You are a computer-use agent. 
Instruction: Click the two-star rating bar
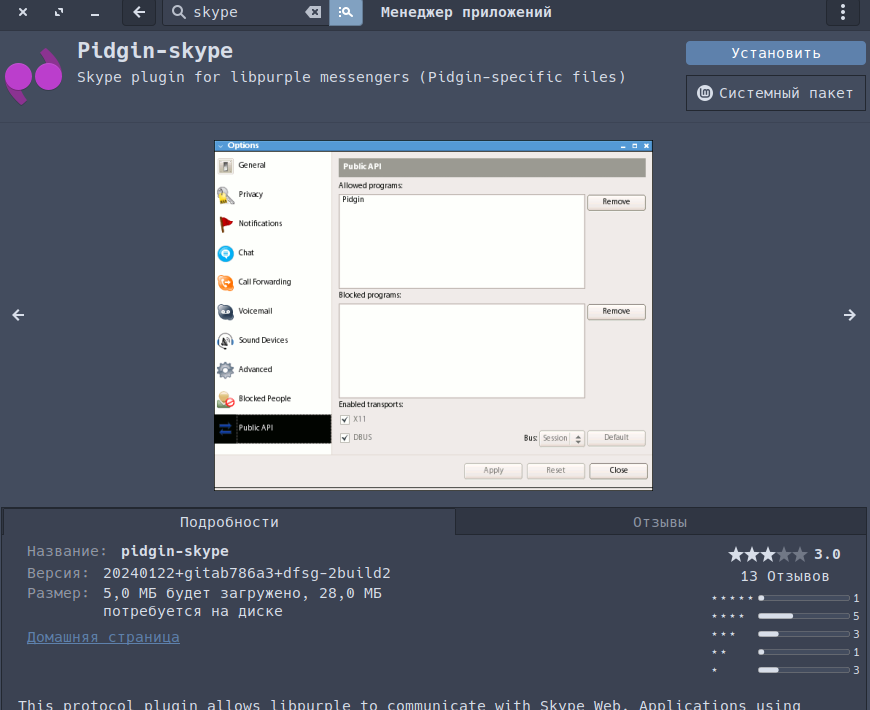coord(803,652)
